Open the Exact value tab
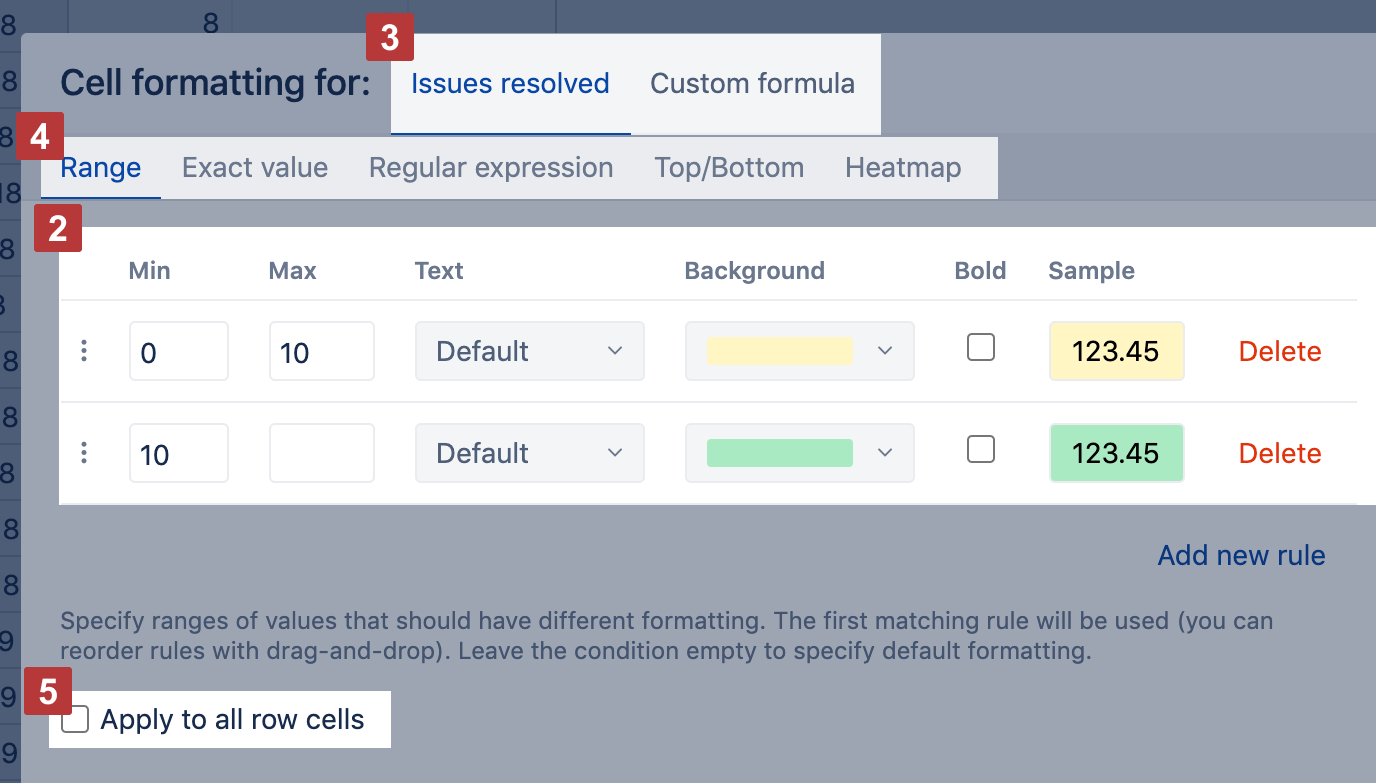The width and height of the screenshot is (1376, 783). (255, 167)
